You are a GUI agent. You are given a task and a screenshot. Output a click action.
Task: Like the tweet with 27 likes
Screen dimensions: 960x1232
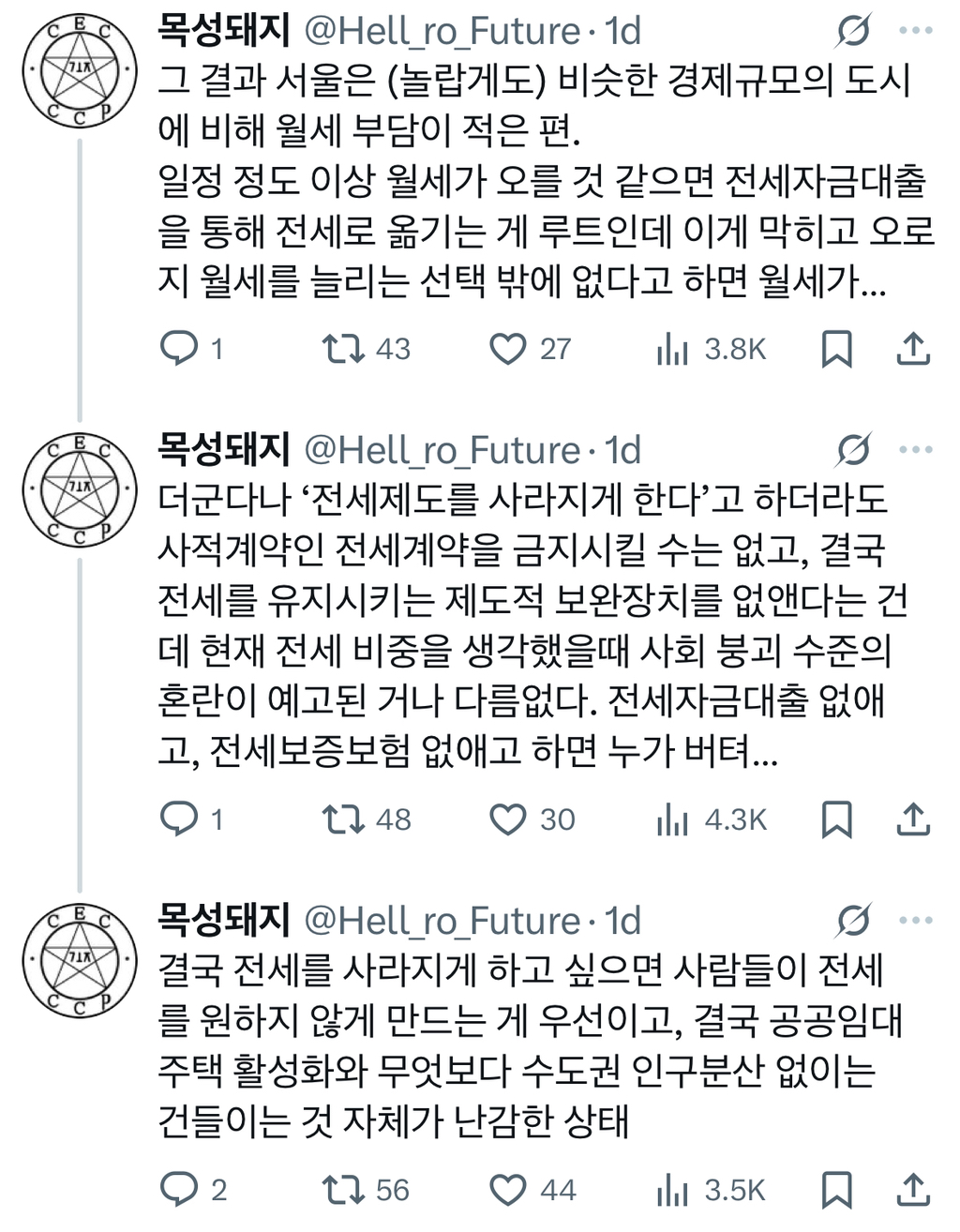click(x=508, y=349)
